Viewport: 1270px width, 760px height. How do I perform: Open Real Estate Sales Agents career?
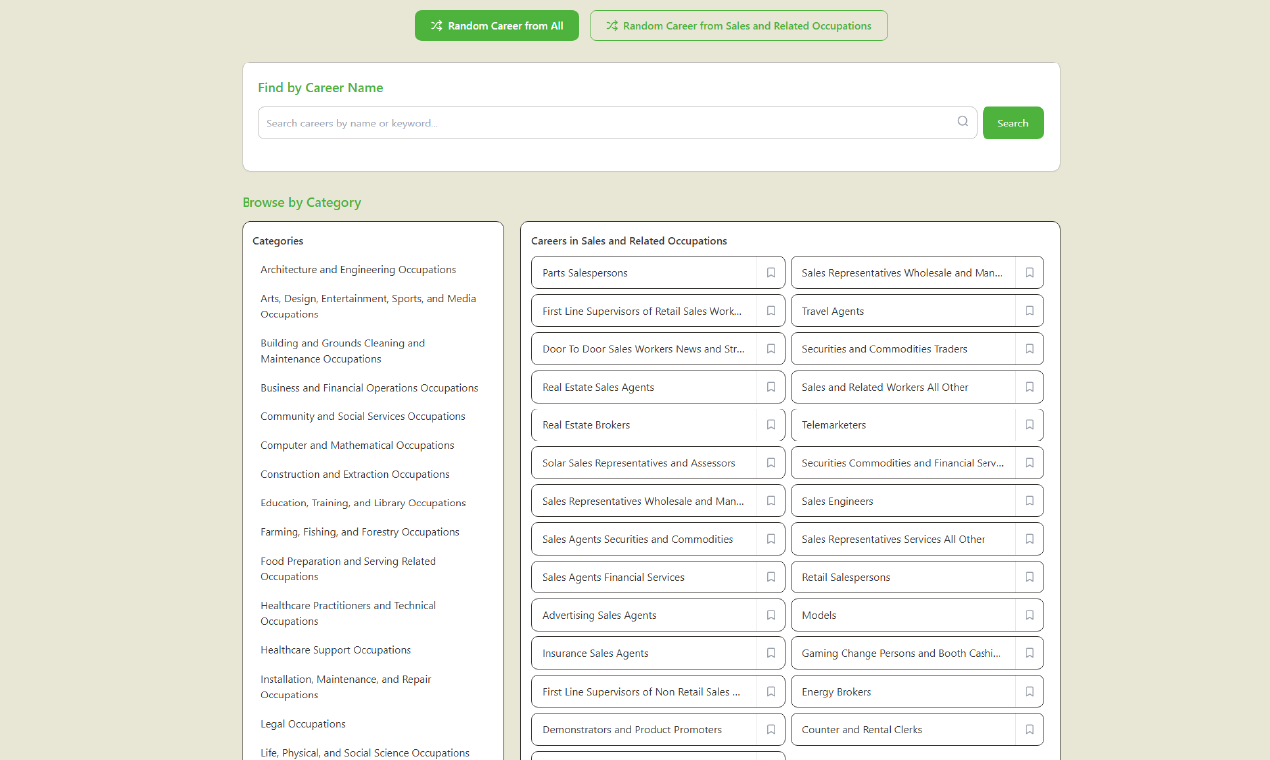[x=644, y=387]
